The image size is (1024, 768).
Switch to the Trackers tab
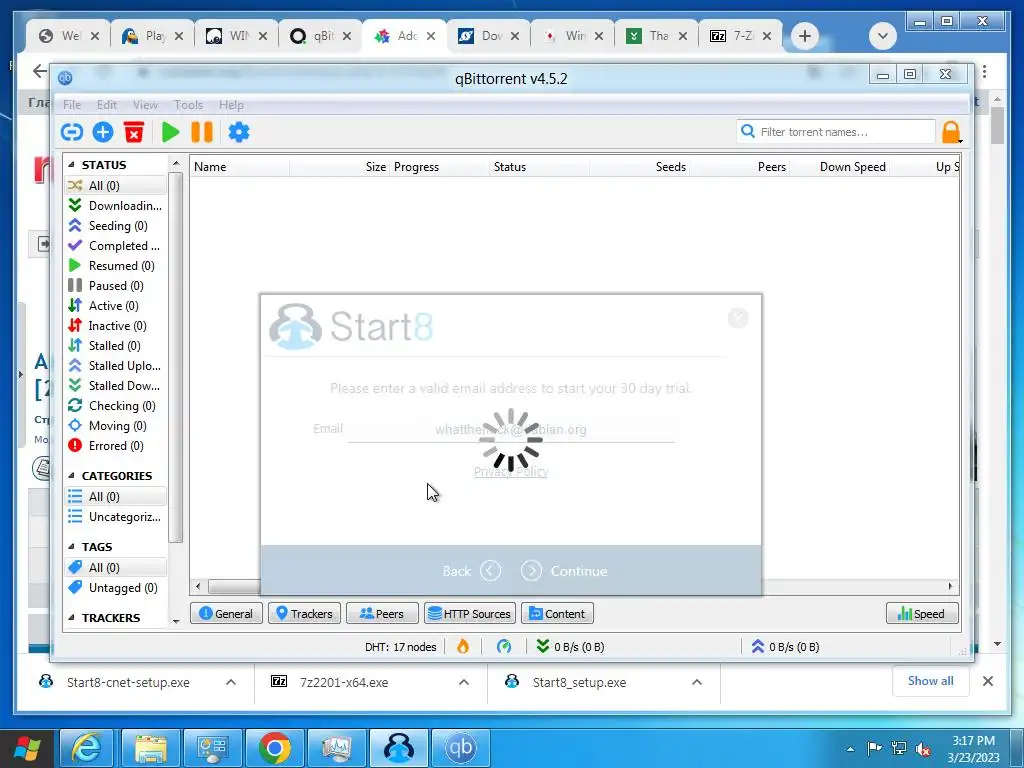[x=304, y=614]
